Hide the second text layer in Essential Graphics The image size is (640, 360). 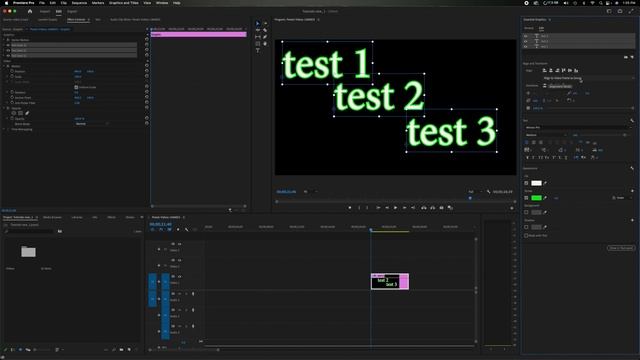(526, 41)
